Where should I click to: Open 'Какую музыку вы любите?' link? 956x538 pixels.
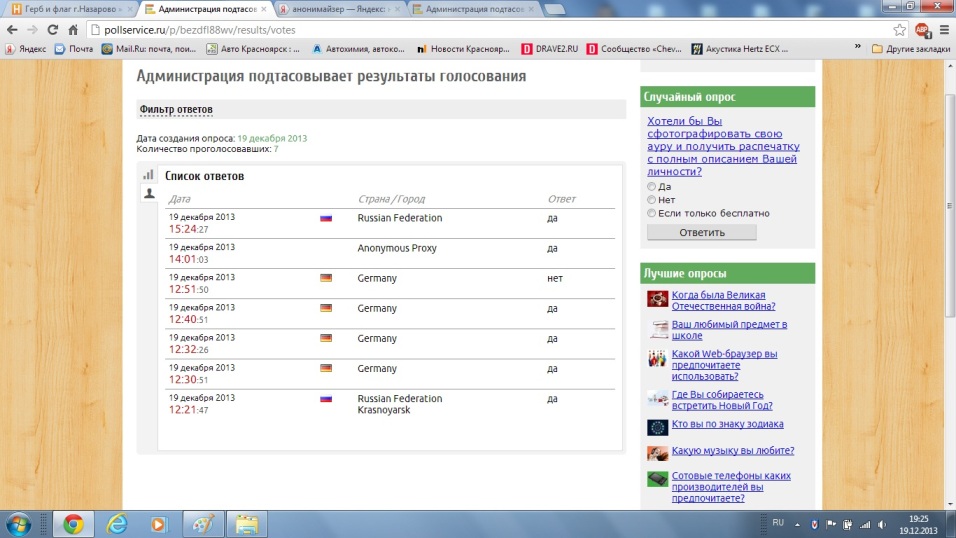click(x=733, y=450)
